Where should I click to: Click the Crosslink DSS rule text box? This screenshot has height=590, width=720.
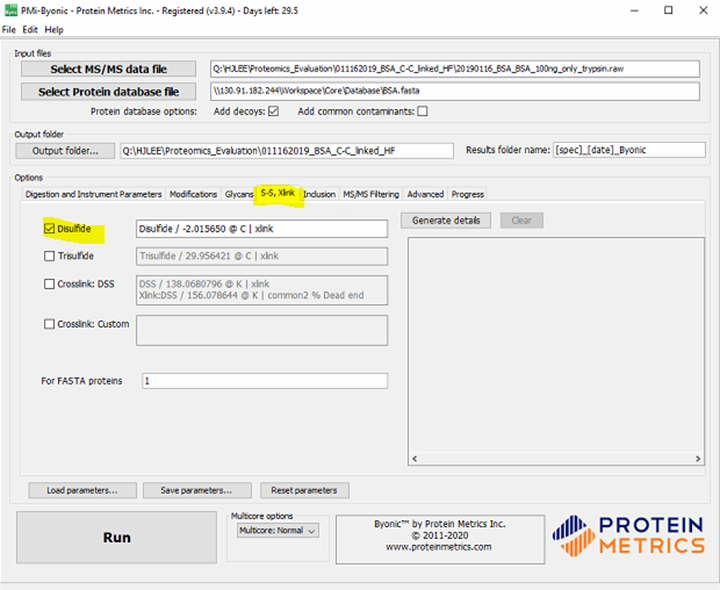pyautogui.click(x=262, y=290)
